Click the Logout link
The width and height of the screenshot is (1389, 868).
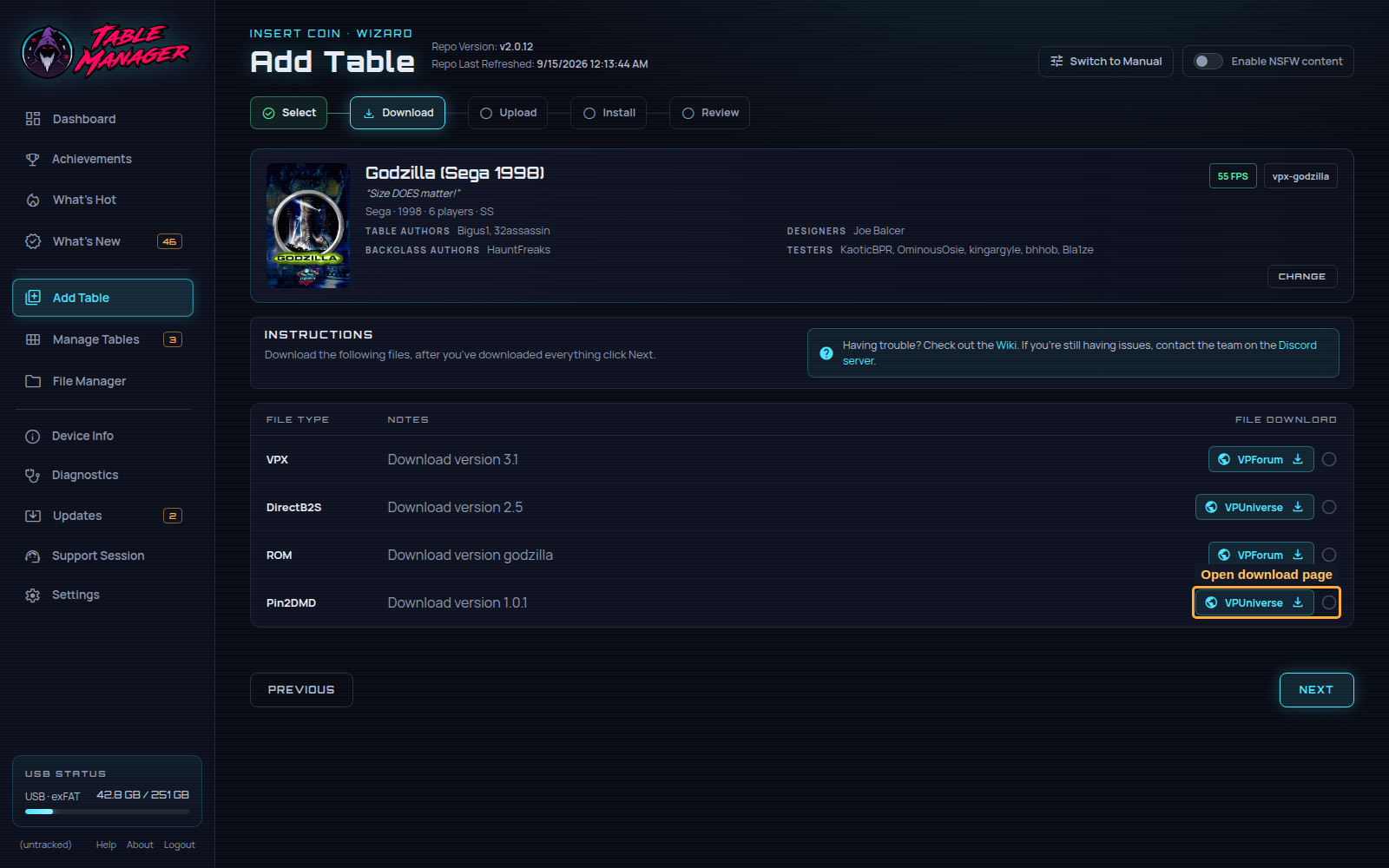(x=180, y=845)
